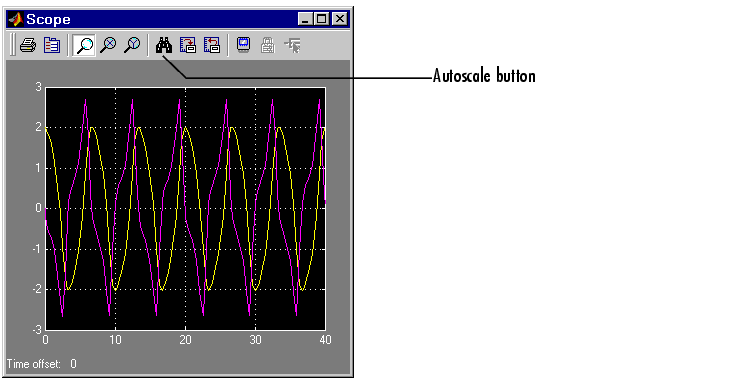Click the Autoscale button annotation text
750x382 pixels.
[484, 76]
